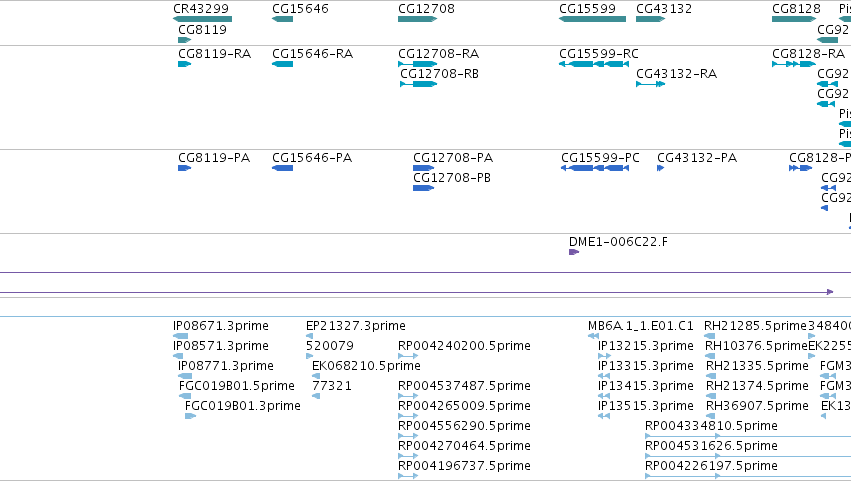Click RP004537487.5prime feature
851x481 pixels.
tap(408, 396)
